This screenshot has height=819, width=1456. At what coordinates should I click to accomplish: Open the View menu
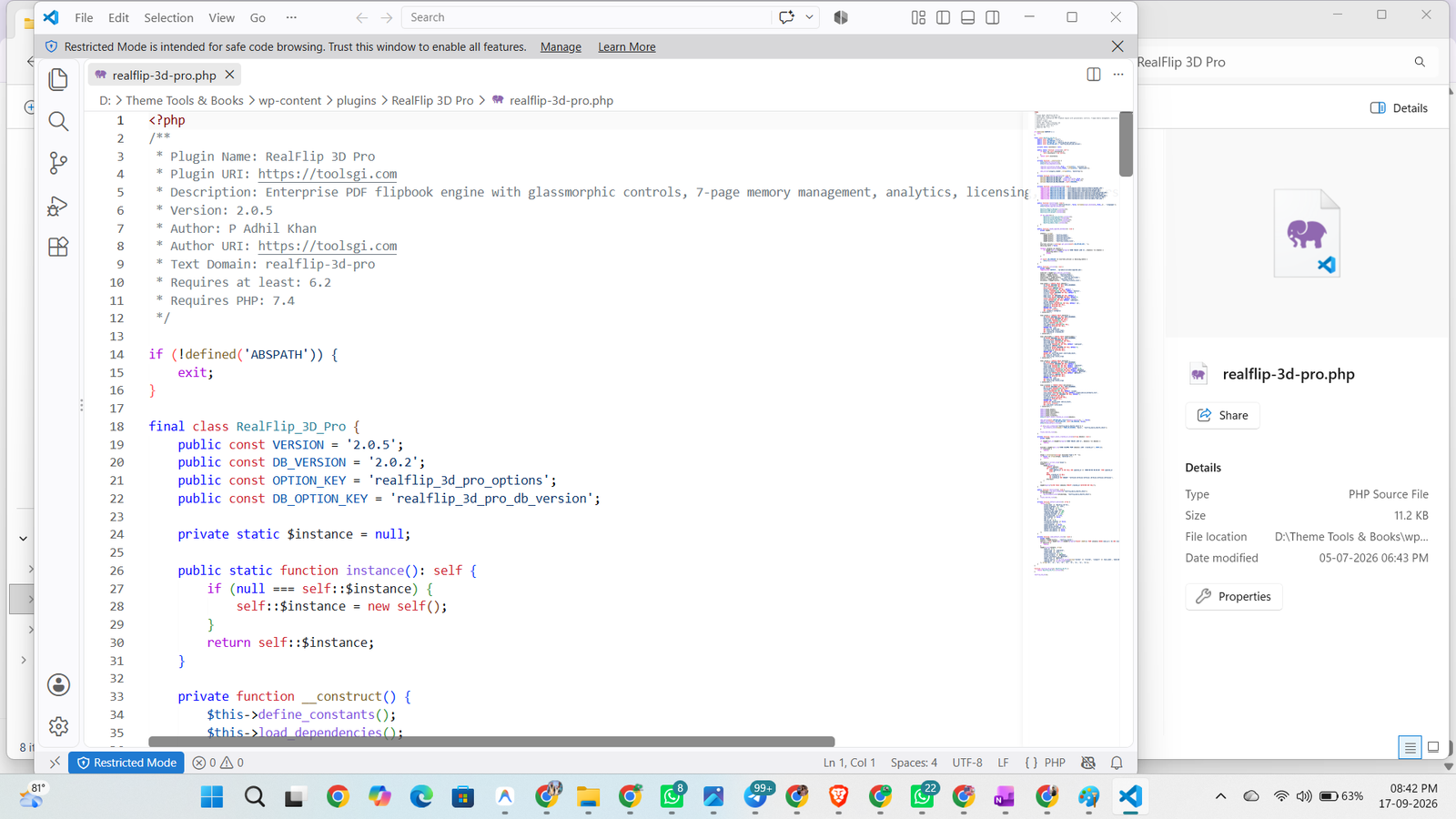[x=221, y=17]
